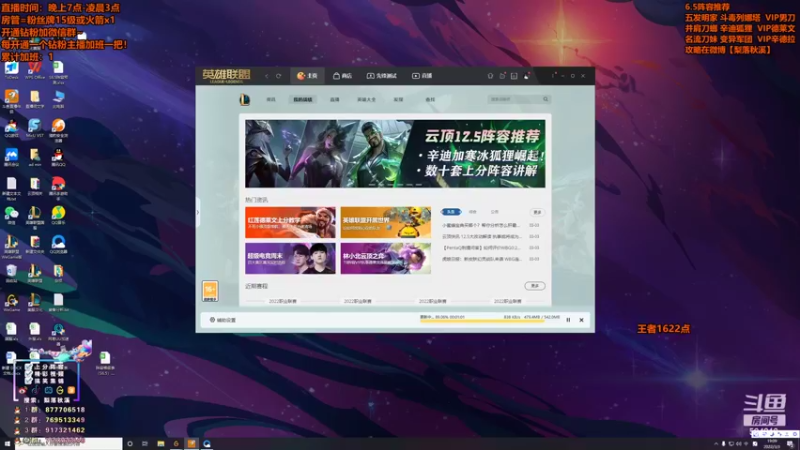Click the second title bar icon with red dot
The height and width of the screenshot is (450, 800).
click(x=502, y=76)
